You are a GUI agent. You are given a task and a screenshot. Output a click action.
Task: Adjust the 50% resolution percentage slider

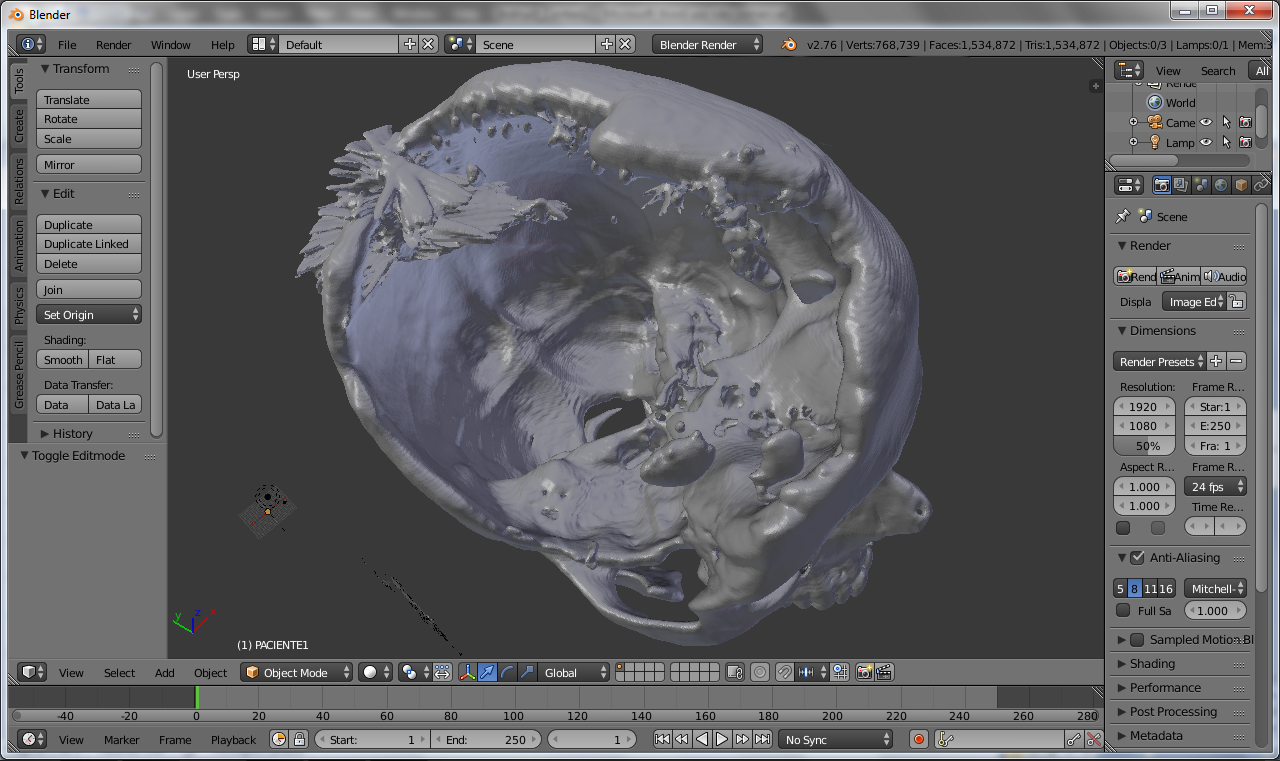pos(1145,446)
